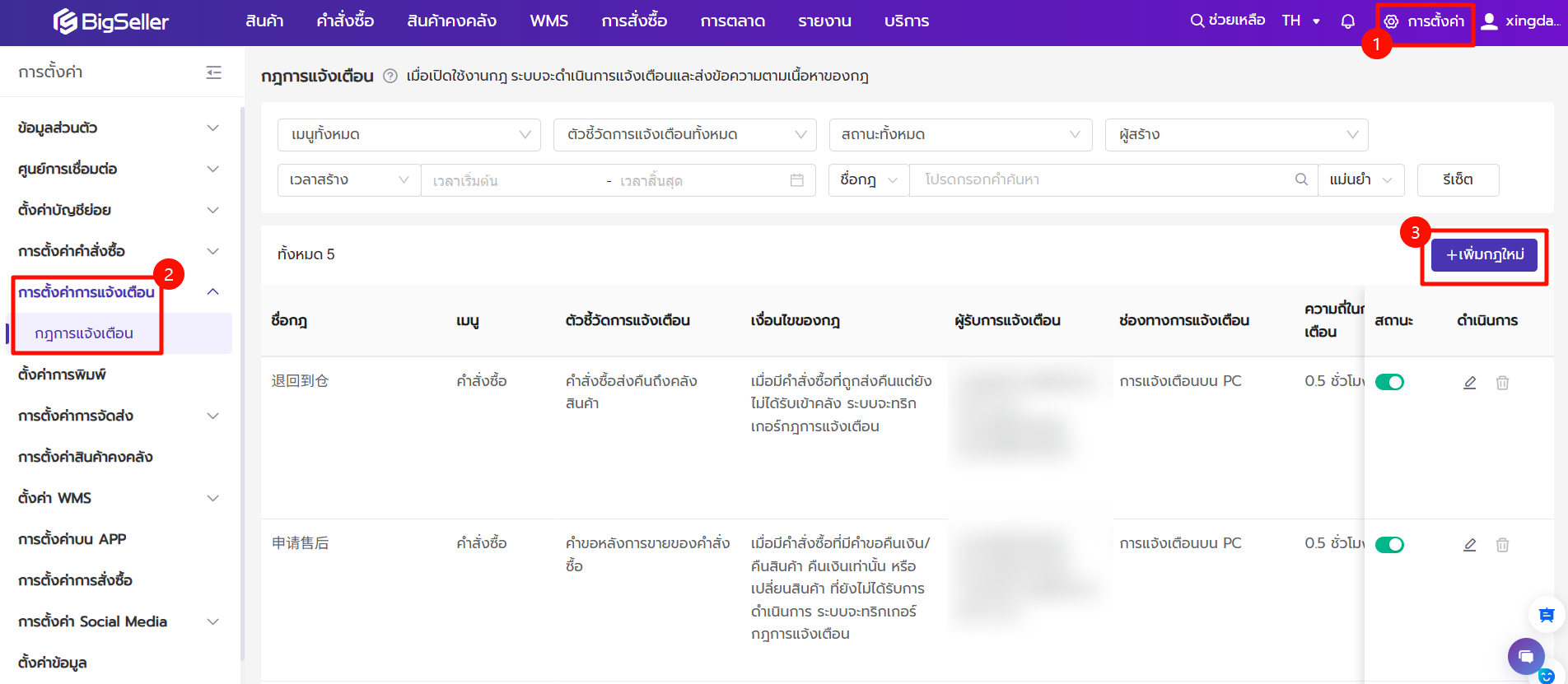Open the เวลาสร้าง time type dropdown
Viewport: 1568px width, 684px height.
349,180
